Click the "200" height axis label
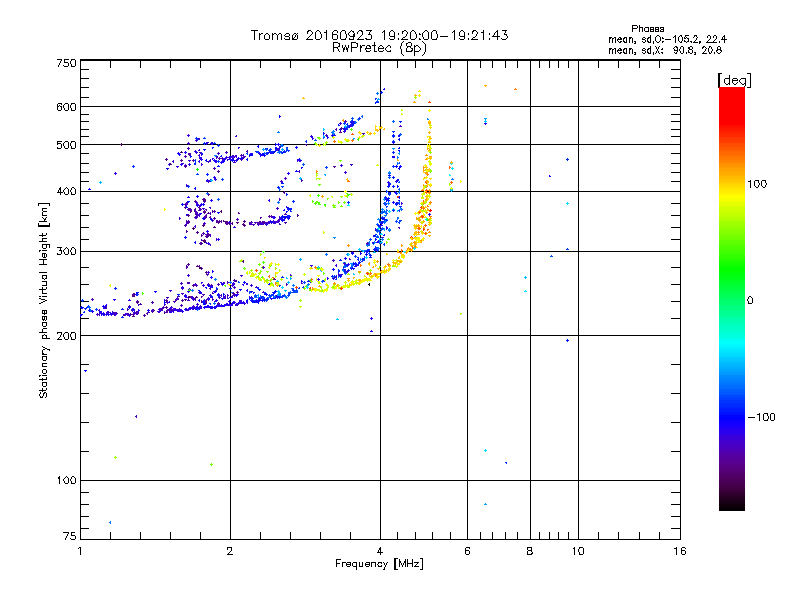Viewport: 800px width, 600px height. 66,336
